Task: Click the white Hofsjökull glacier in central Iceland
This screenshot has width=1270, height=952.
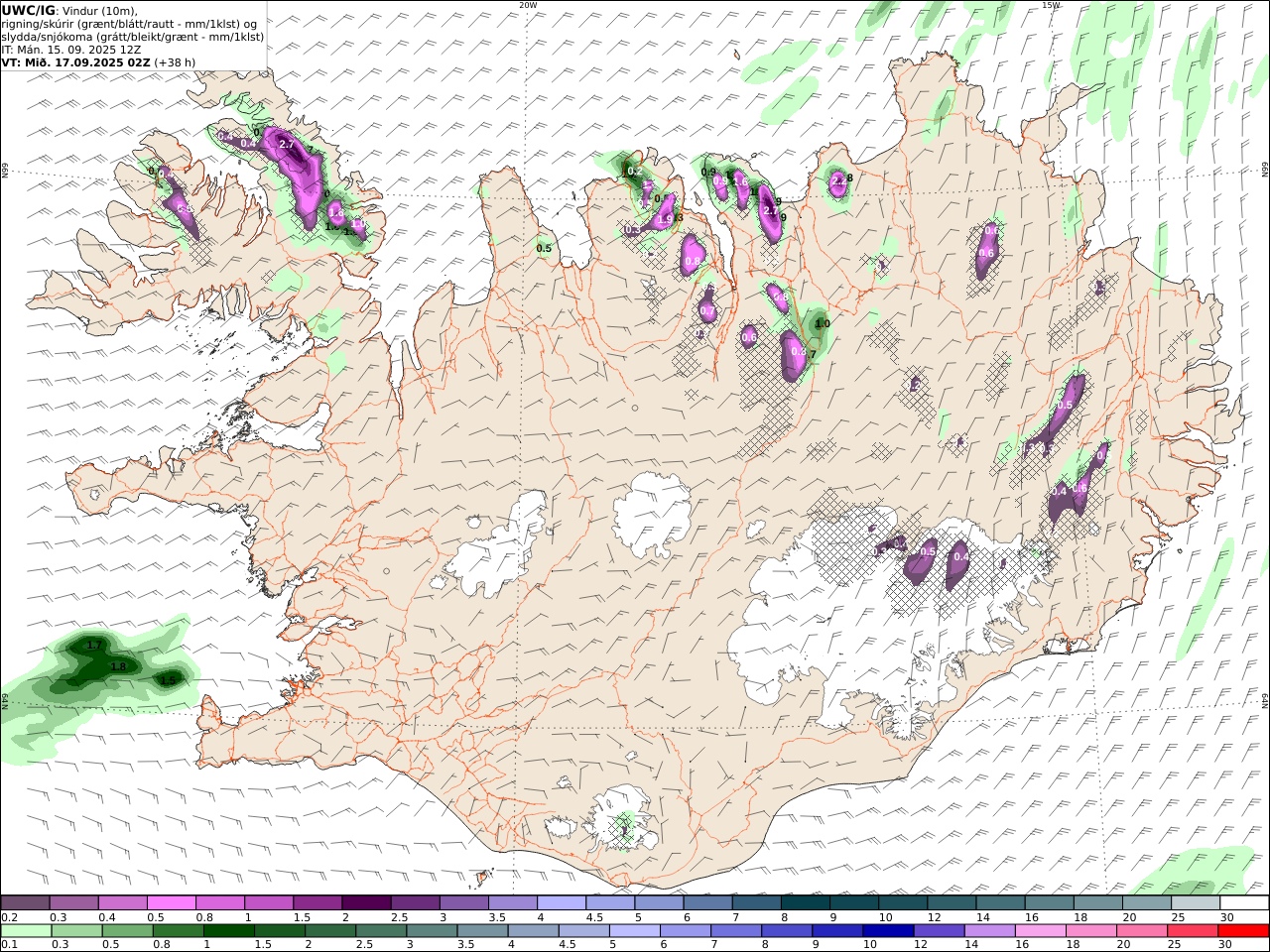Action: pyautogui.click(x=652, y=514)
